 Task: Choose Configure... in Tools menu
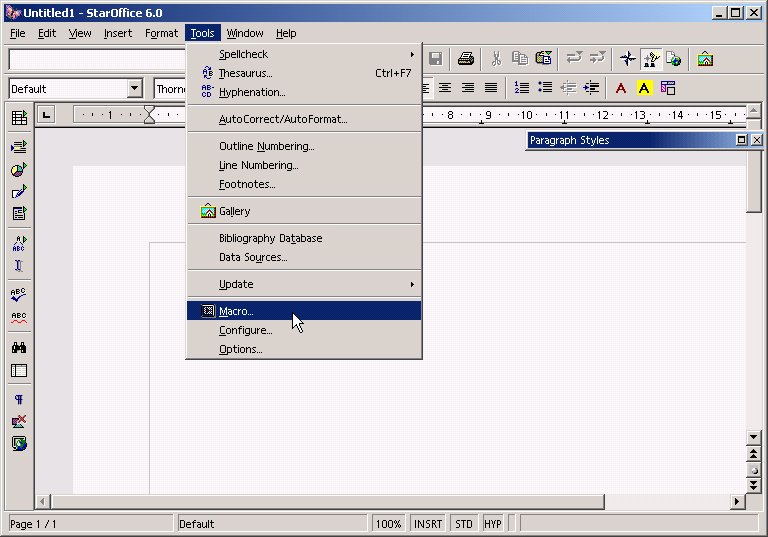304,330
